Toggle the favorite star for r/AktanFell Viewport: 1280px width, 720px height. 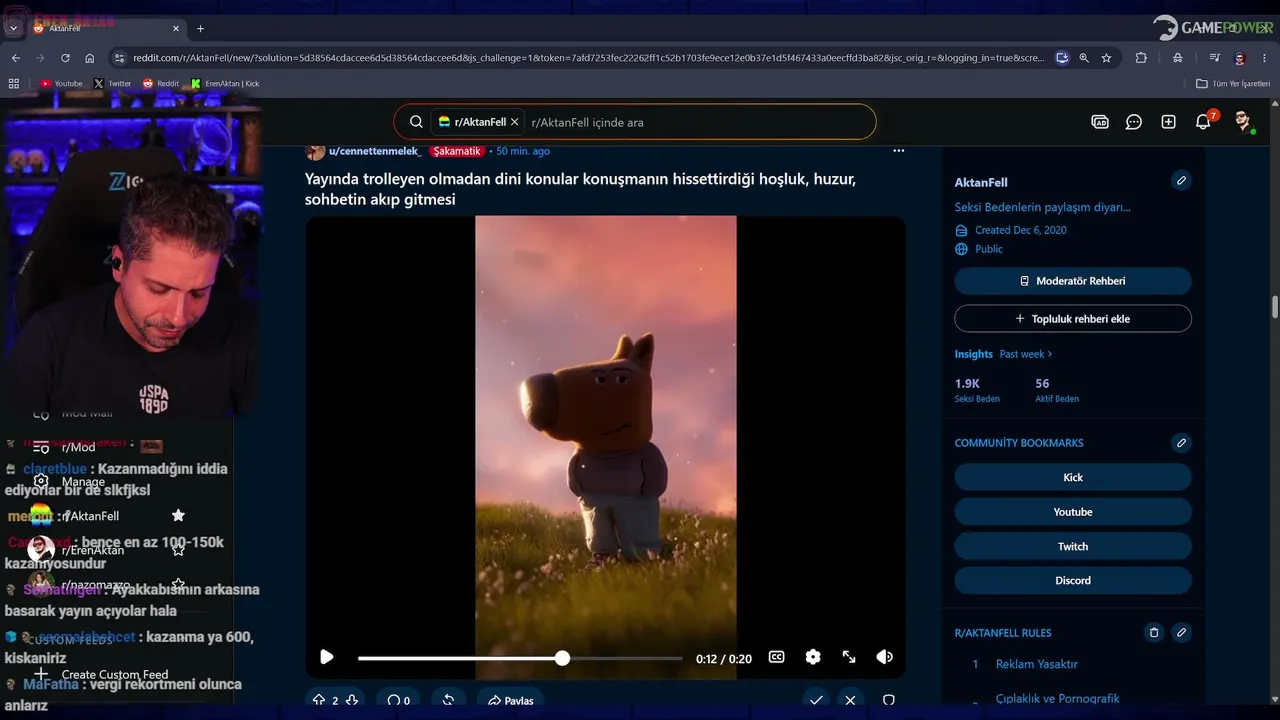click(x=178, y=515)
